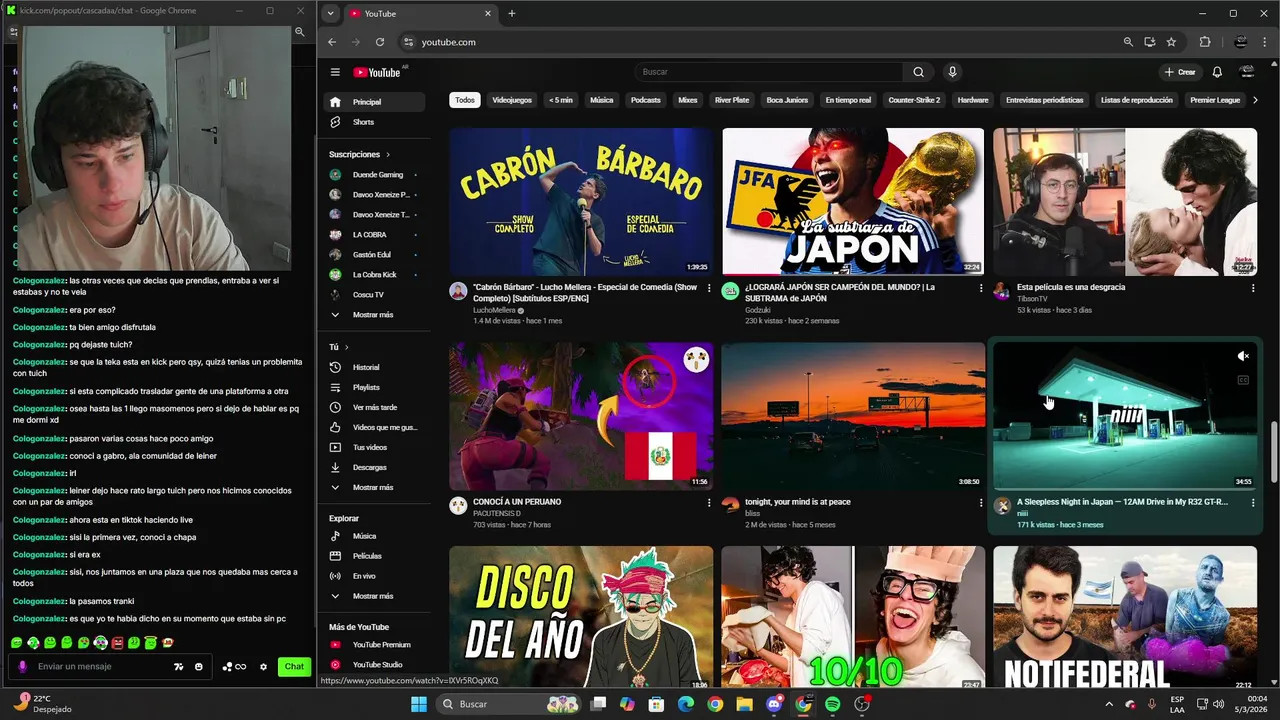Open a new tab with the plus button
The width and height of the screenshot is (1280, 720).
pos(512,13)
